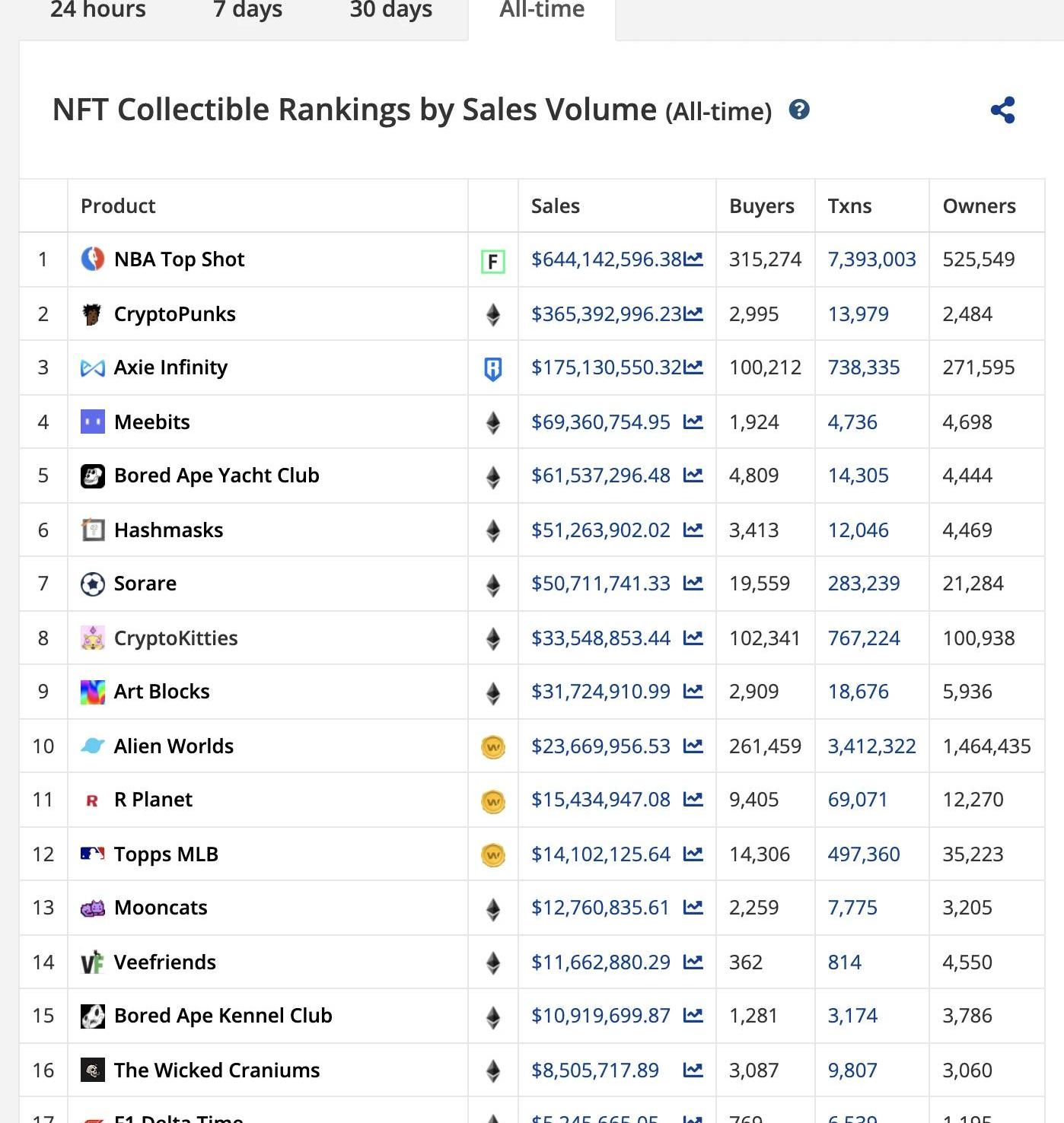Screen dimensions: 1064x1123
Task: Switch to the 30 days tab
Action: tap(391, 10)
